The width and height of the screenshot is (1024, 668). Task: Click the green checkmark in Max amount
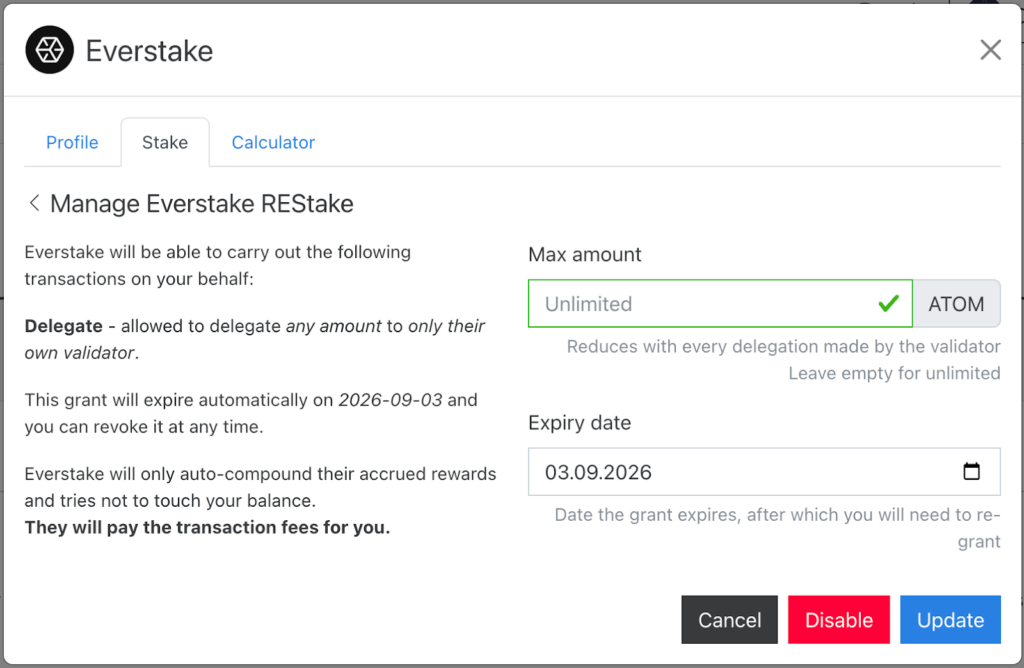[x=887, y=304]
